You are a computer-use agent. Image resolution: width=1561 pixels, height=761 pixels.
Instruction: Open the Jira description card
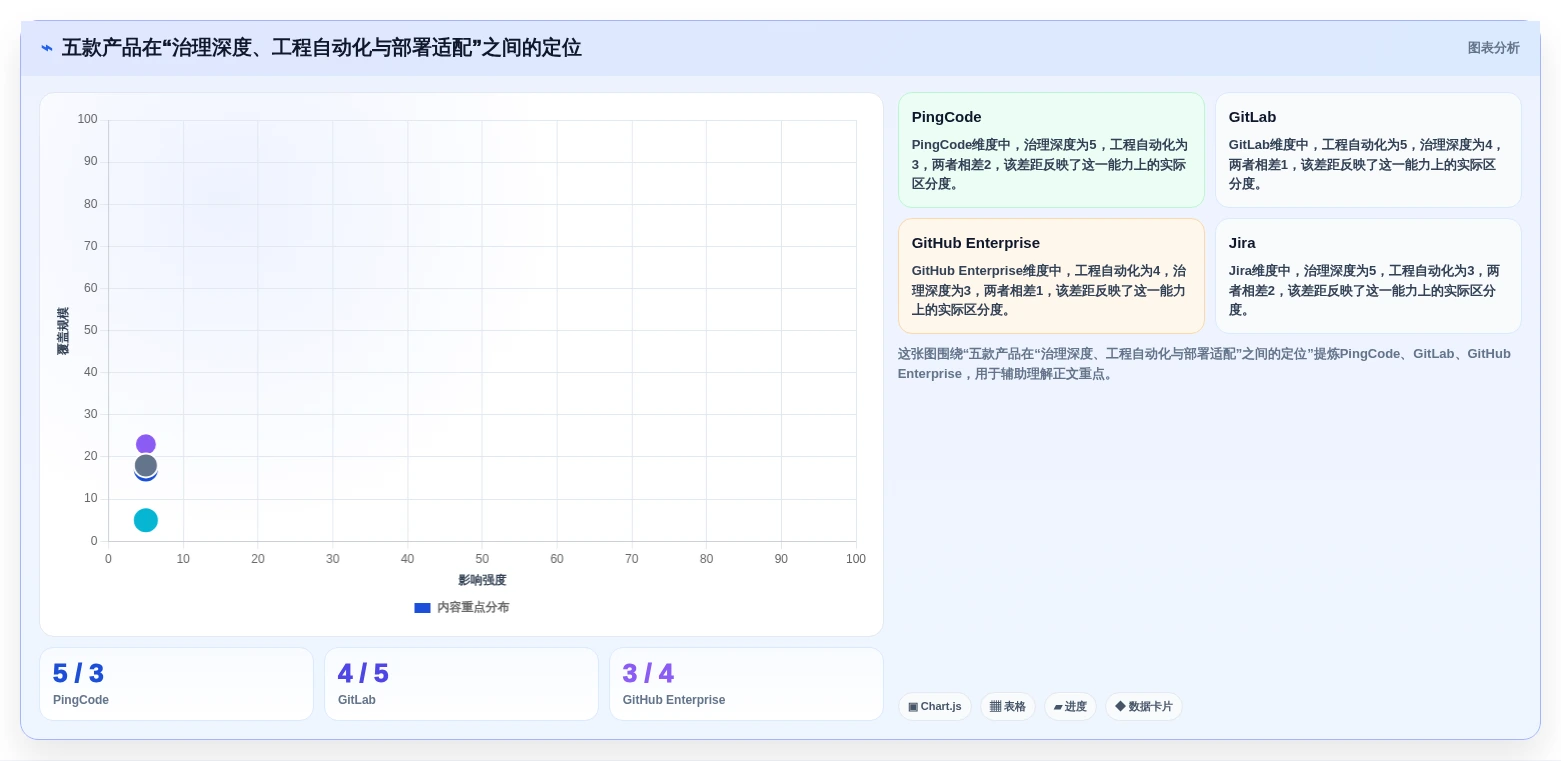1368,276
